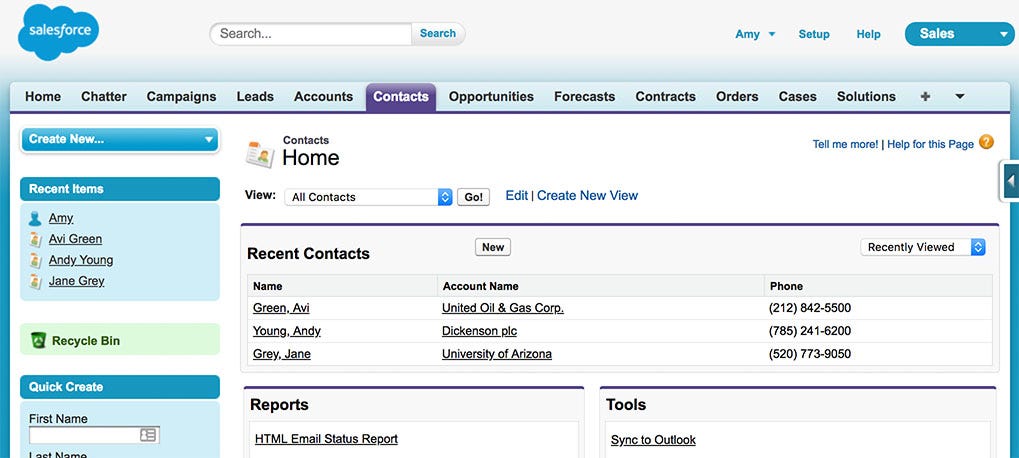
Task: Open contact Green, Avi in table
Action: pyautogui.click(x=281, y=308)
